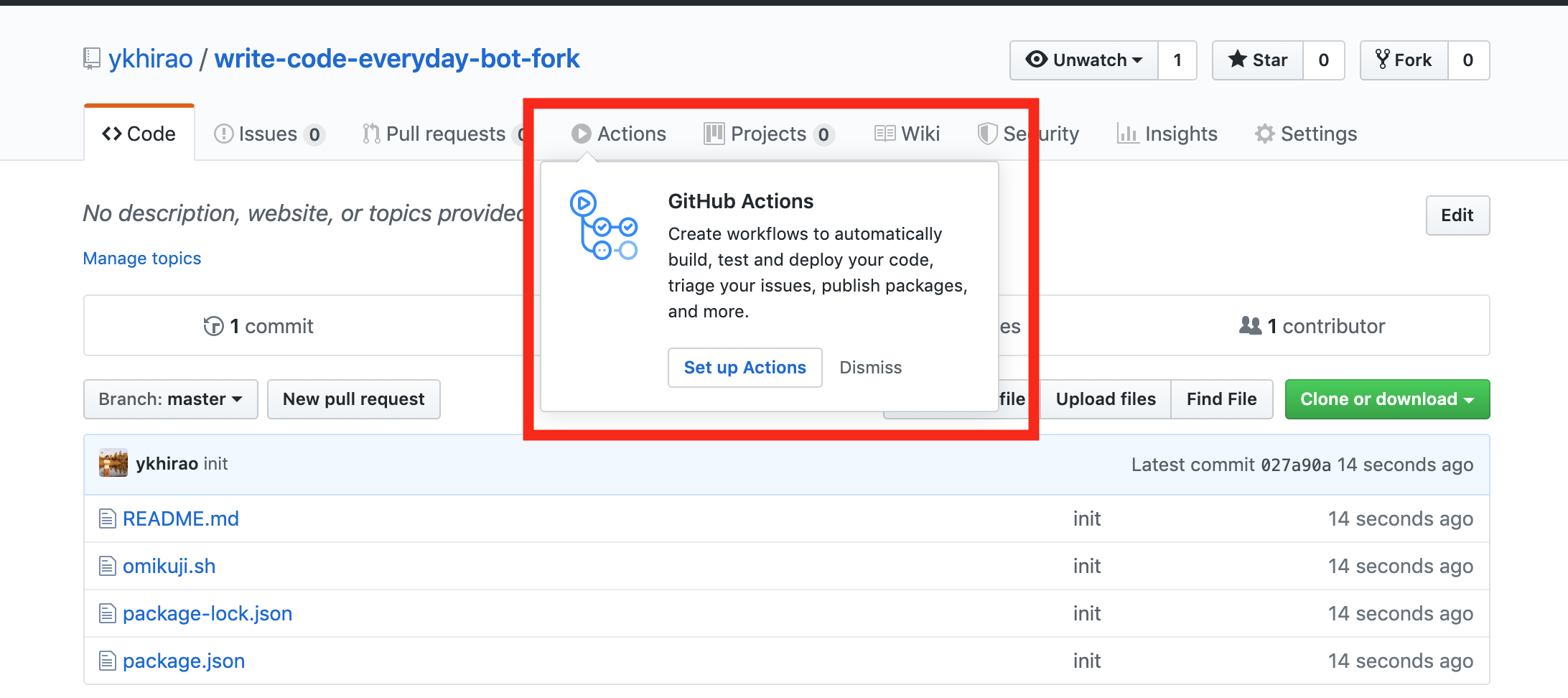
Task: Click the init commit message for omikuji.sh
Action: click(1087, 566)
